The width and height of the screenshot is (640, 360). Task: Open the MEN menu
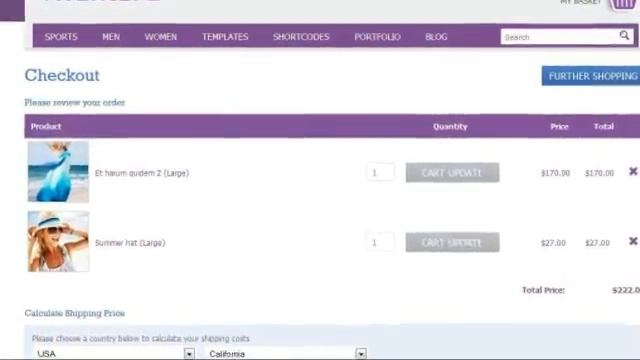(111, 37)
